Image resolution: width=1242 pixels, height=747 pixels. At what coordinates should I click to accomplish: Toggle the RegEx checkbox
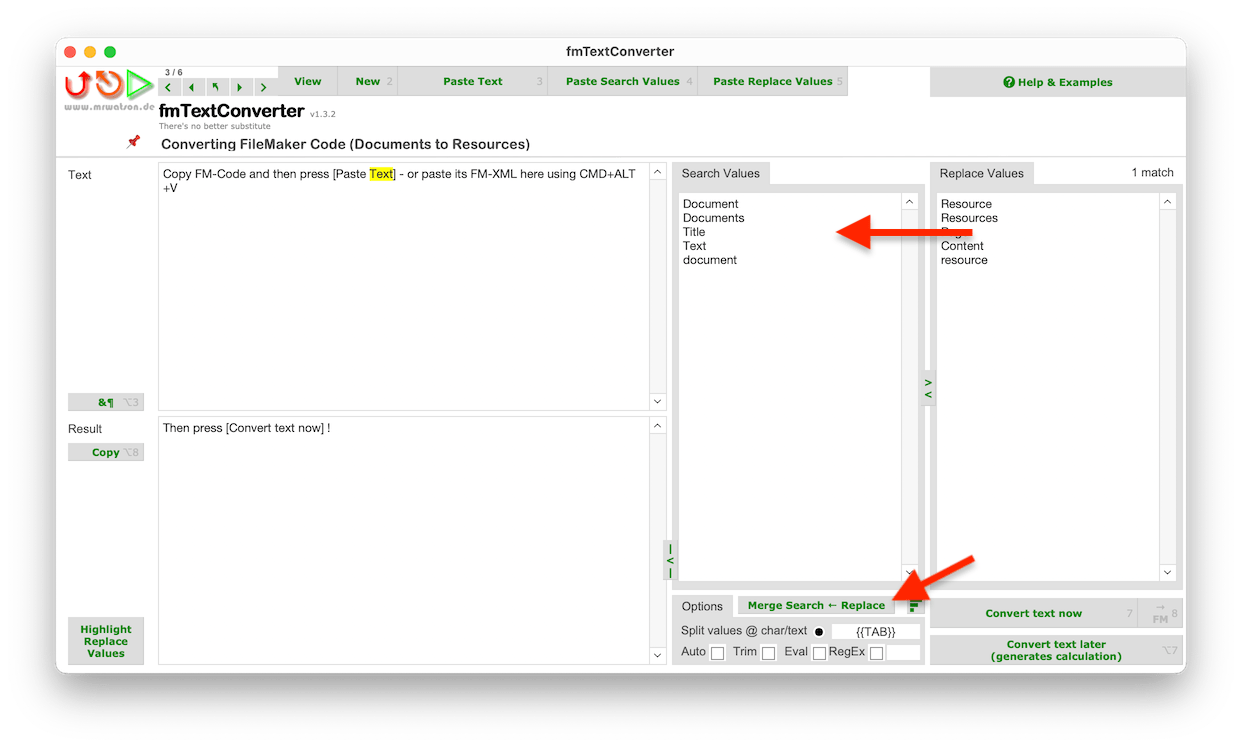[876, 653]
